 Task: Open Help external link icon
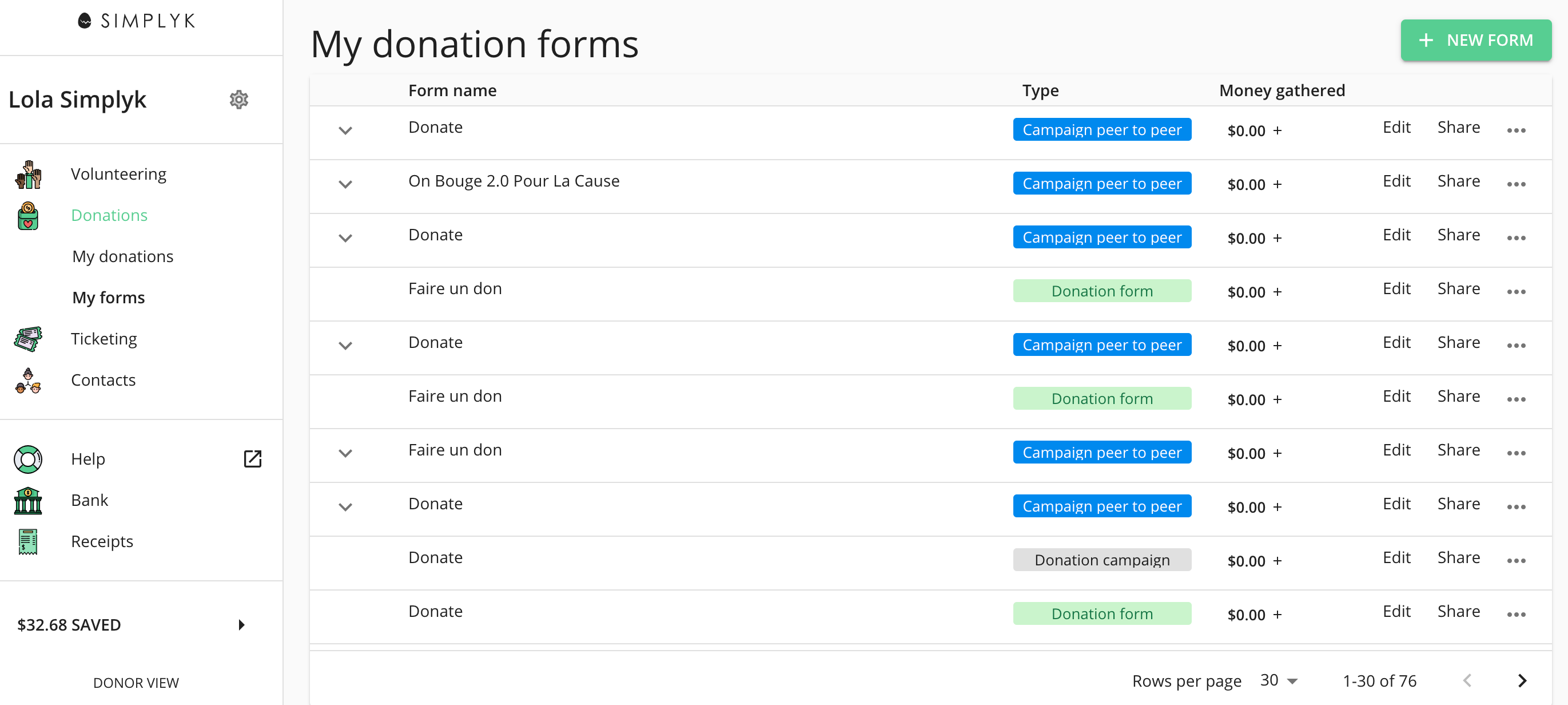tap(252, 459)
